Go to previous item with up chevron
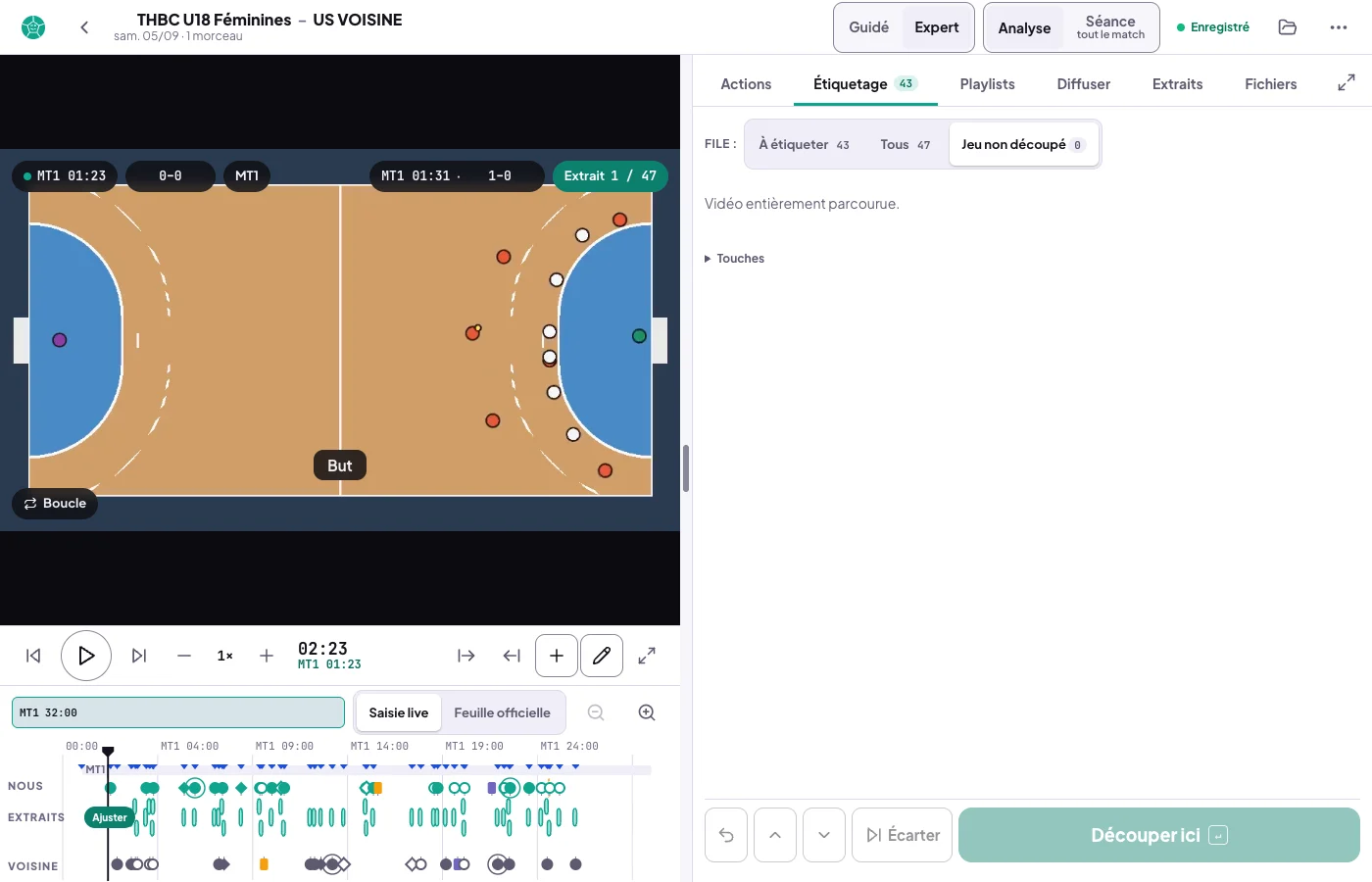This screenshot has height=882, width=1372. pyautogui.click(x=775, y=835)
